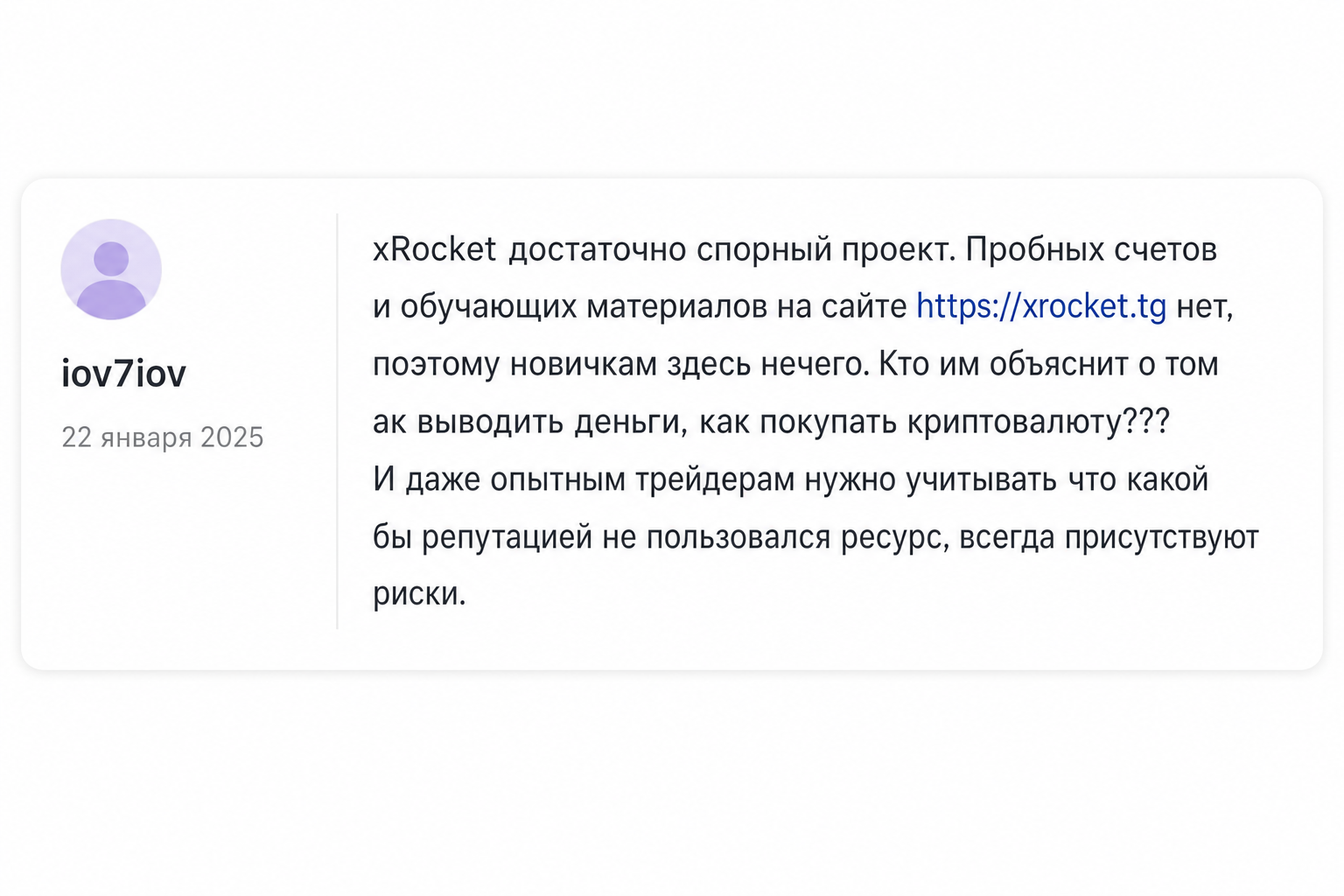Image resolution: width=1344 pixels, height=896 pixels.
Task: Click "Кто им объяснит о том" text
Action: click(1048, 364)
